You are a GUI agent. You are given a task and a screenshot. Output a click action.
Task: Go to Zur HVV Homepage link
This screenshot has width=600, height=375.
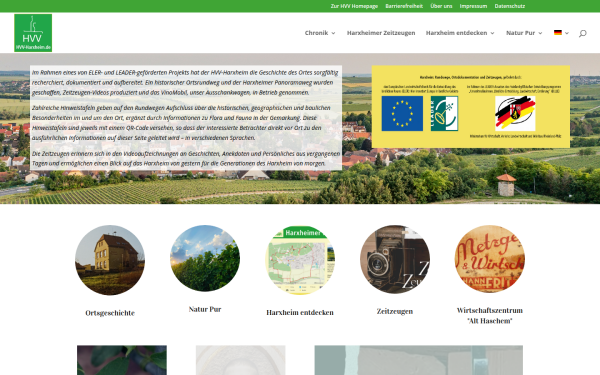[x=354, y=6]
